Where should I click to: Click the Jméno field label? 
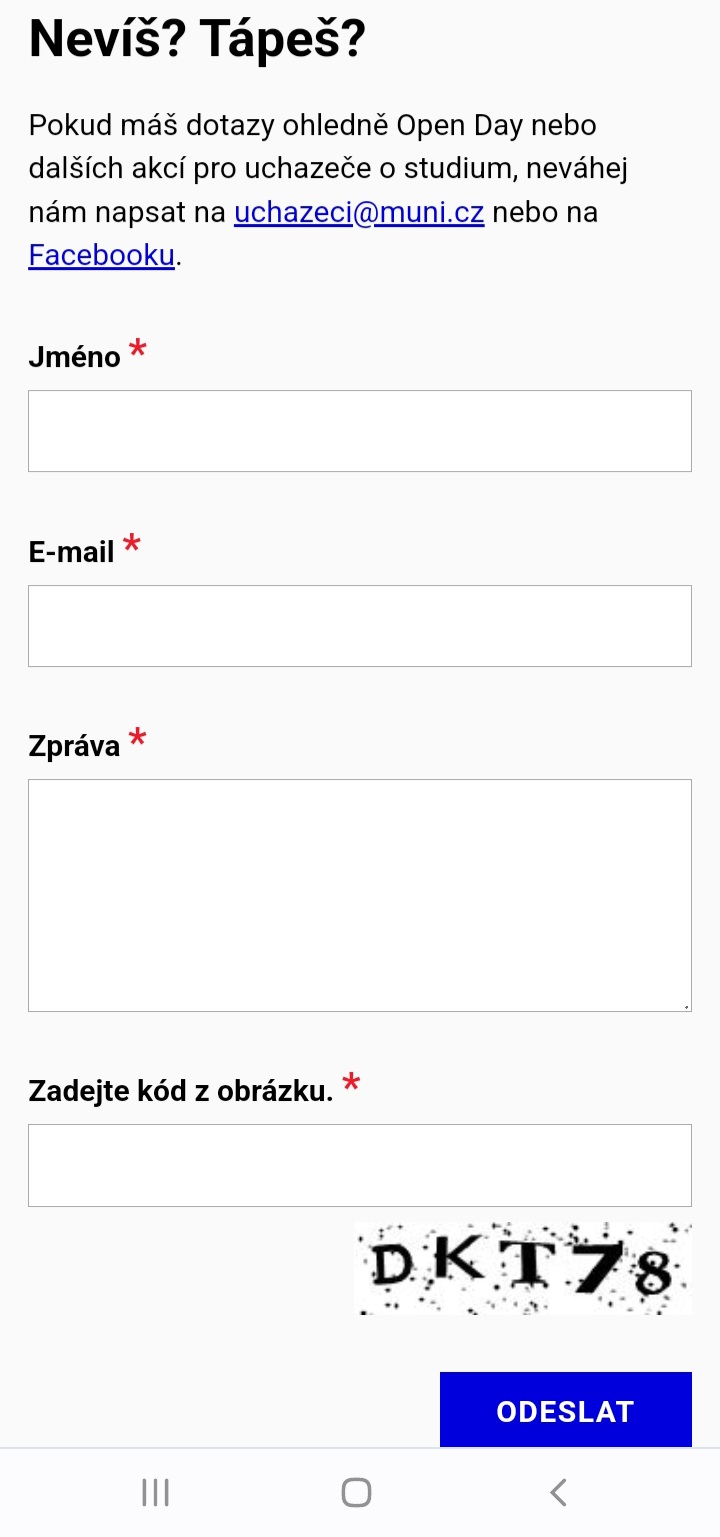[x=75, y=356]
